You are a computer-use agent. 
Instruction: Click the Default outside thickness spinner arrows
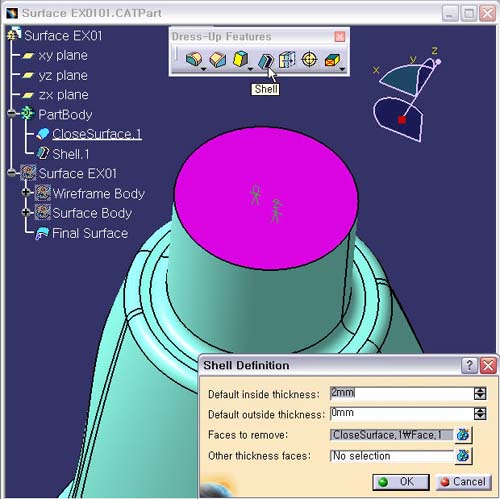click(x=480, y=414)
